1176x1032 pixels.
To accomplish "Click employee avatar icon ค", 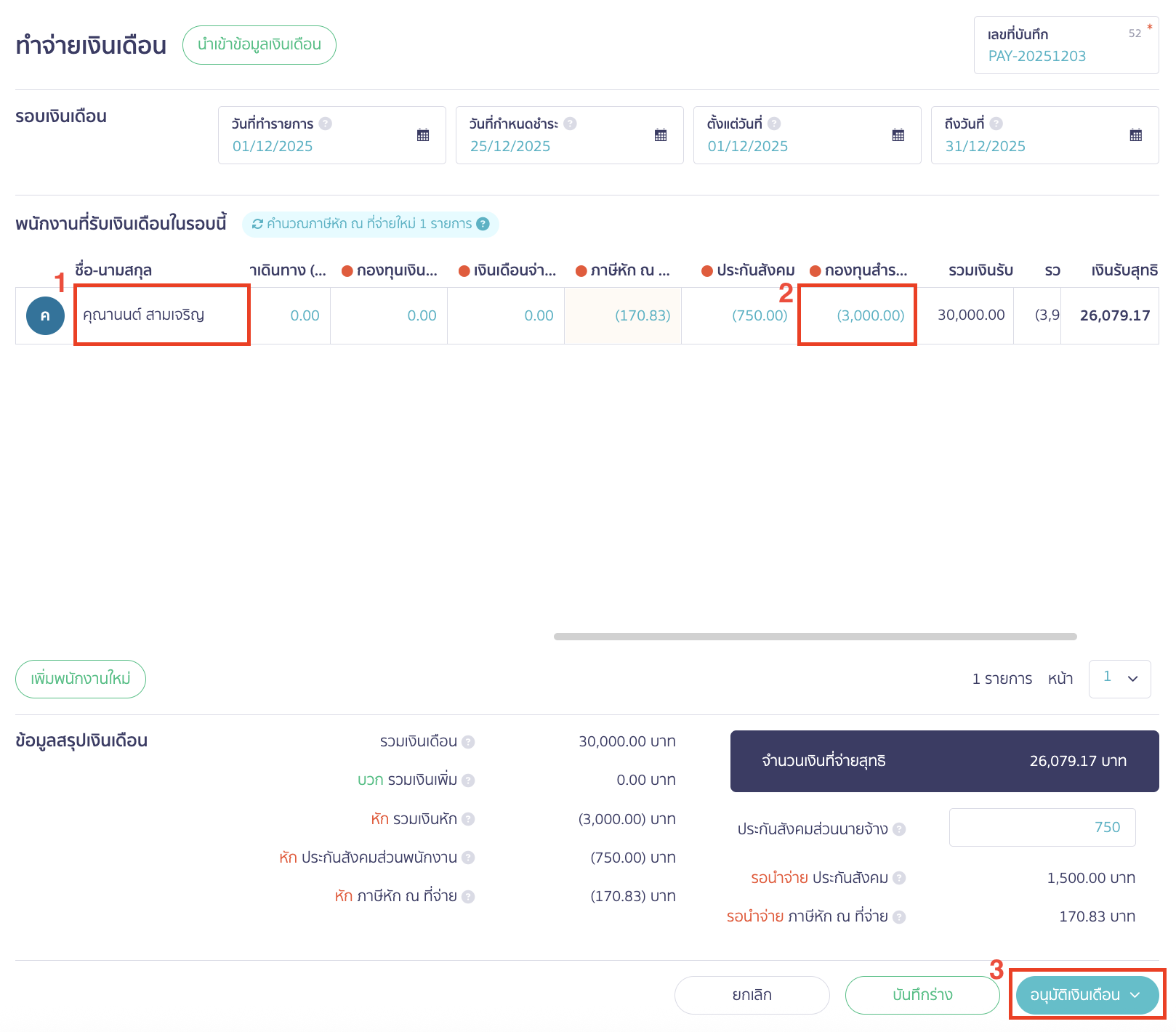I will pyautogui.click(x=45, y=315).
